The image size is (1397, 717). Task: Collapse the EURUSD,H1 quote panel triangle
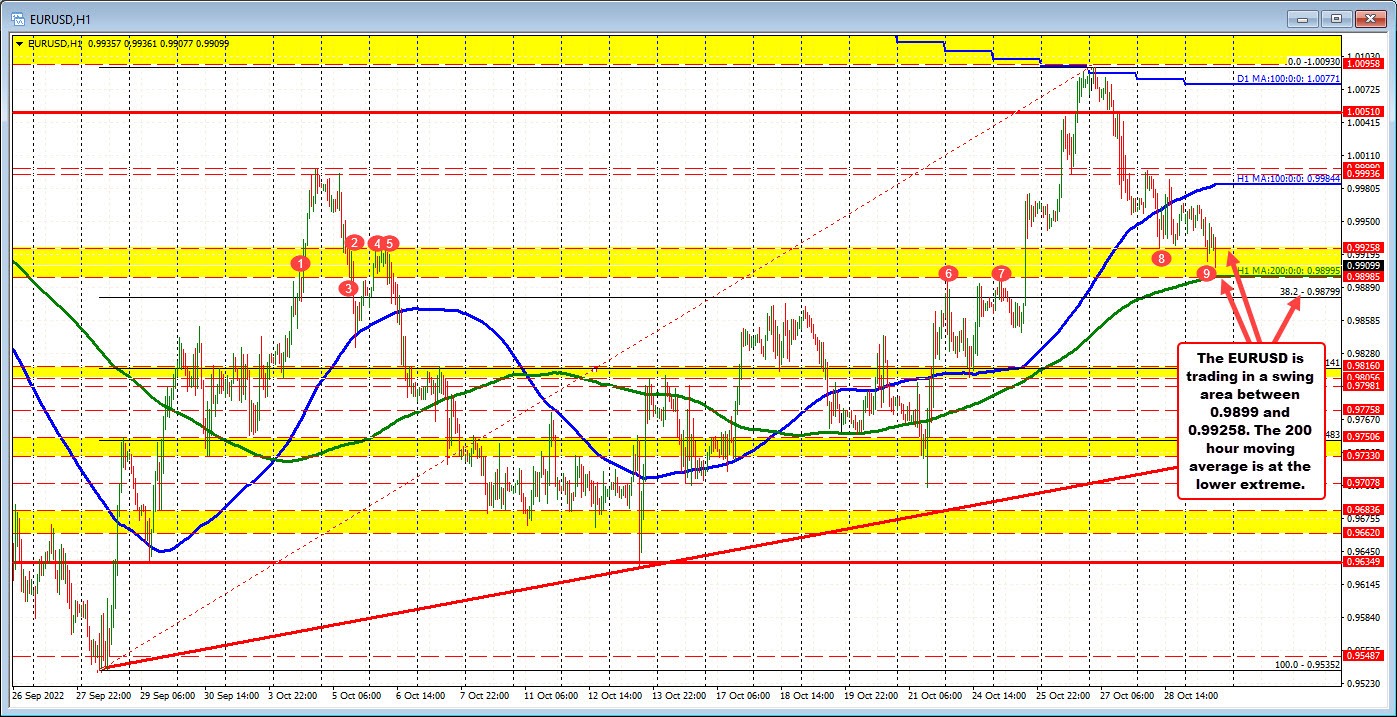click(19, 44)
